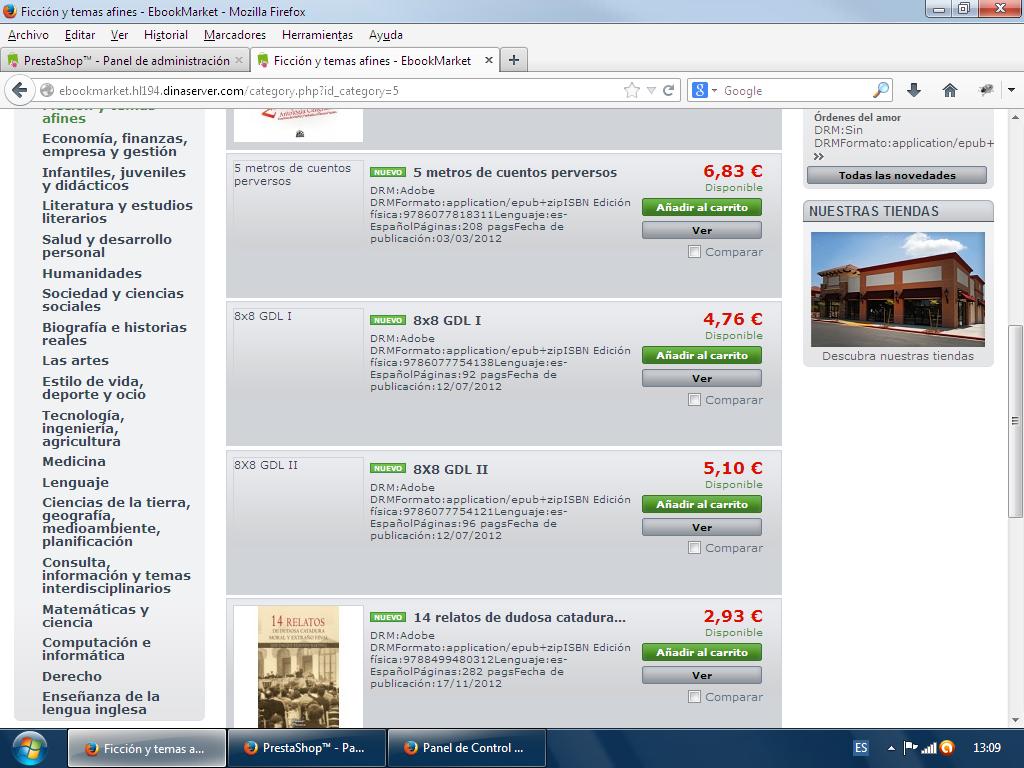Click the 14 Relatos book cover thumbnail
The height and width of the screenshot is (768, 1024).
[298, 667]
